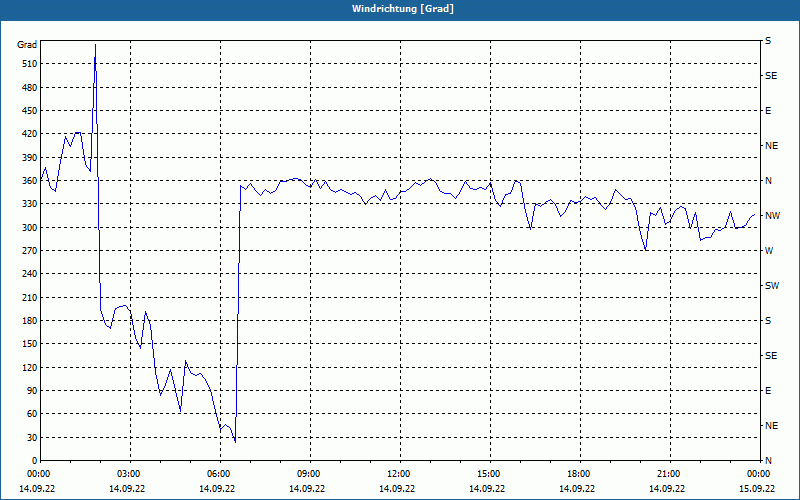Viewport: 800px width, 500px height.
Task: Select the 360 y-axis value
Action: click(30, 181)
